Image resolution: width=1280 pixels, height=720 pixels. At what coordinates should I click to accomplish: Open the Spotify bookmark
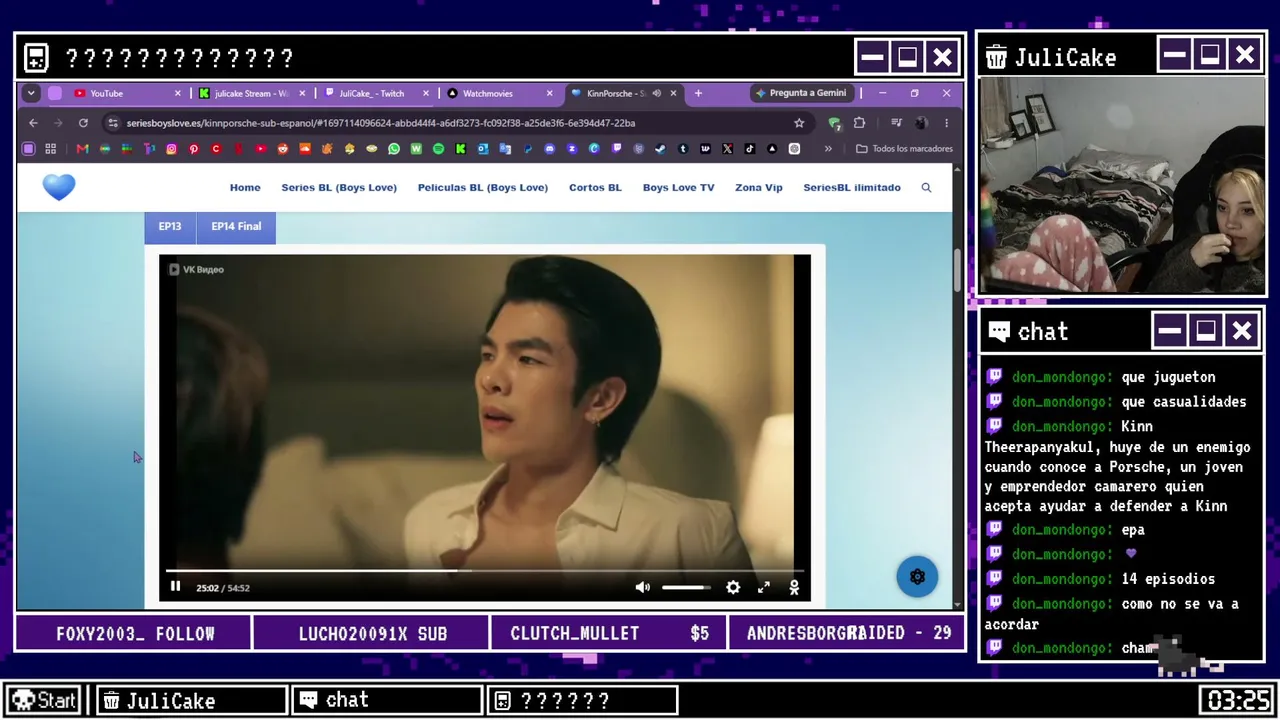pos(439,149)
